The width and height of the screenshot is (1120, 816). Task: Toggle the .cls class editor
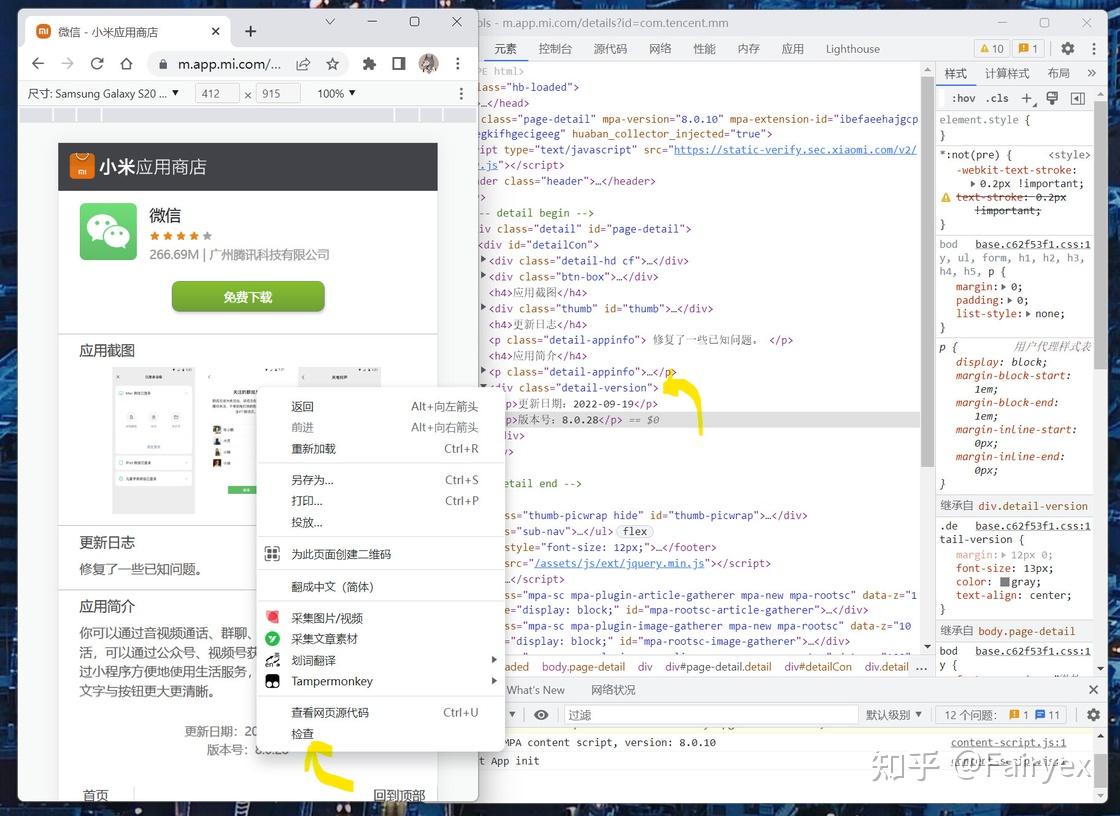click(996, 98)
